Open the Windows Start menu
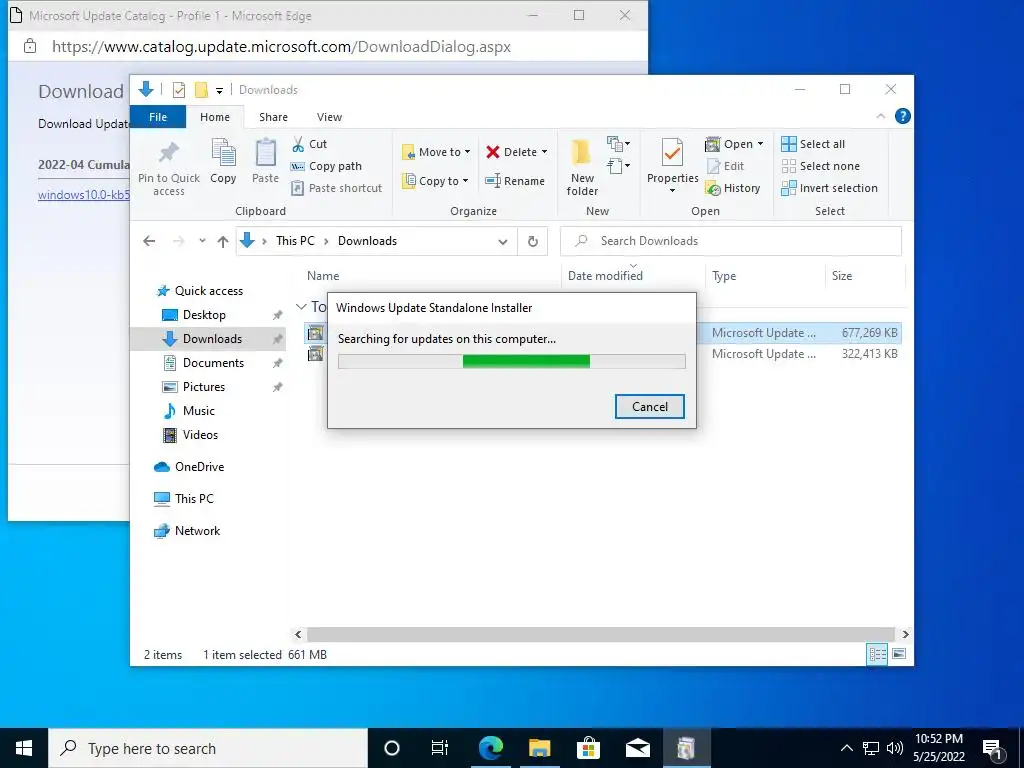 [x=24, y=748]
